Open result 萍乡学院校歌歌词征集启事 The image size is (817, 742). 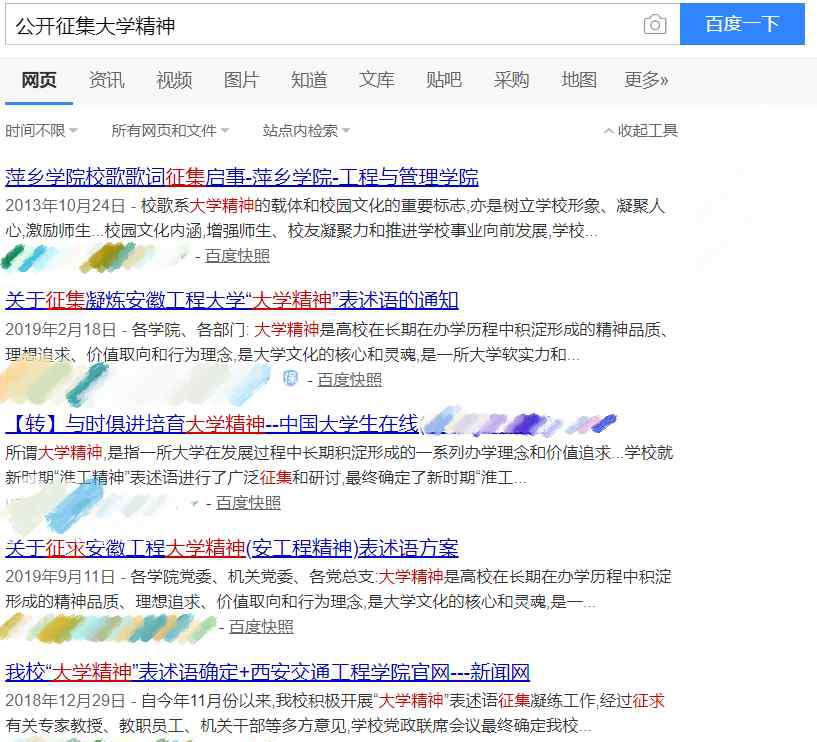coord(242,177)
